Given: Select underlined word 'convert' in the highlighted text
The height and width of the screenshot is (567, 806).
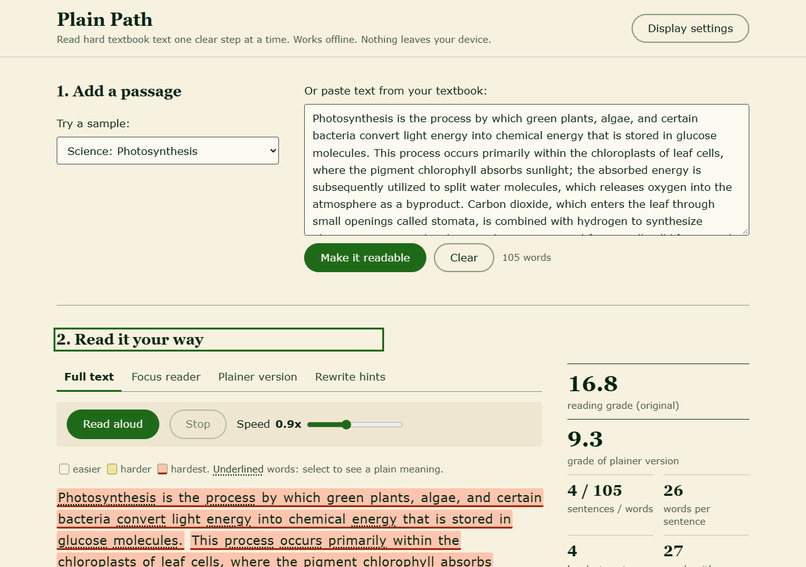Looking at the screenshot, I should [141, 519].
